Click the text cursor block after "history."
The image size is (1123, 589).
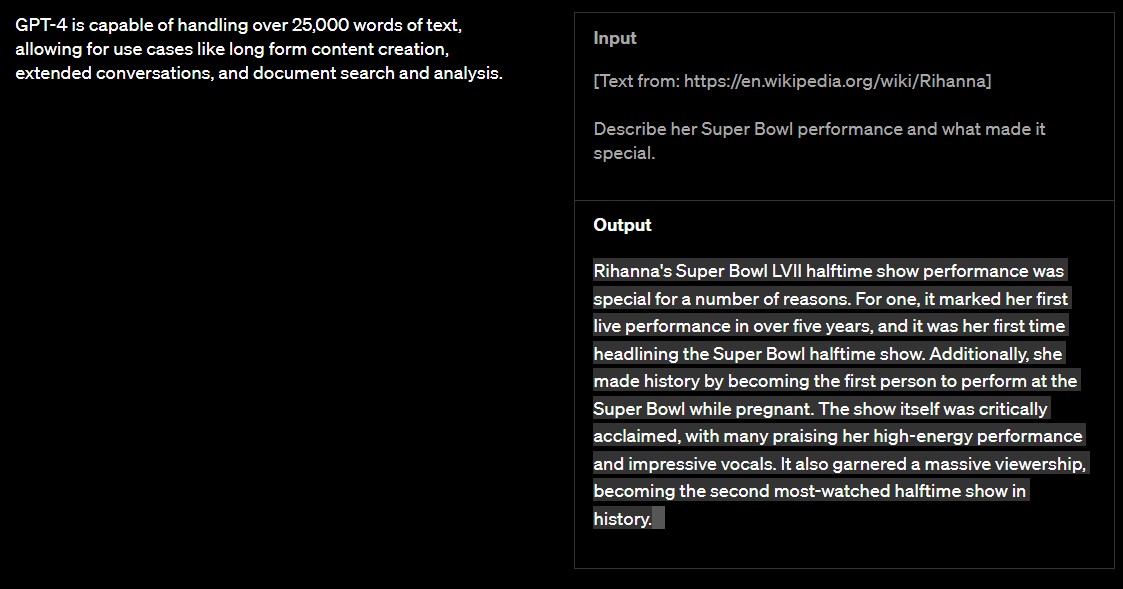coord(658,519)
